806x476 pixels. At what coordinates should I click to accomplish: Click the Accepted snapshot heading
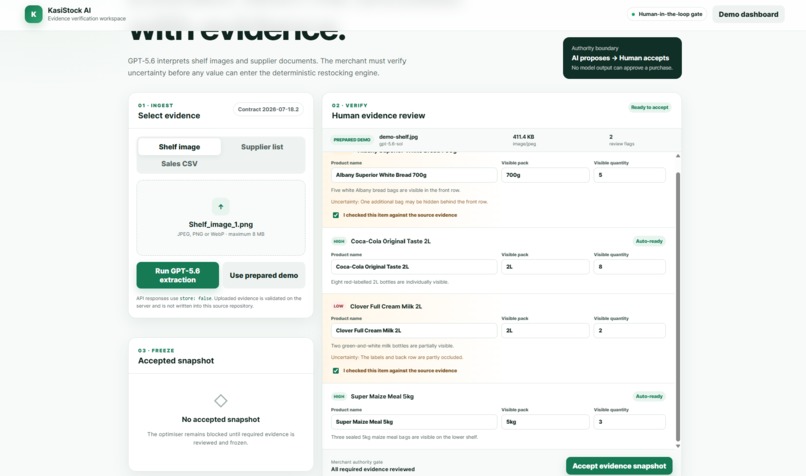click(x=176, y=360)
